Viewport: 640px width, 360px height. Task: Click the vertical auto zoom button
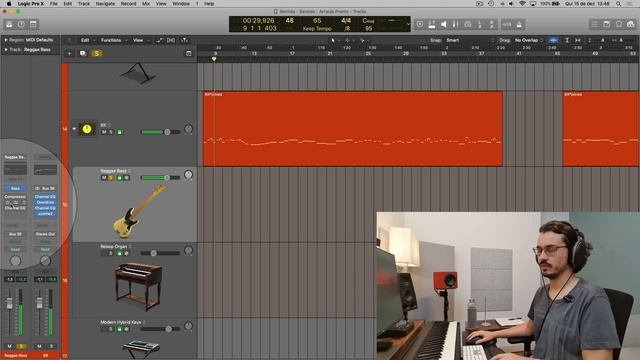pyautogui.click(x=567, y=40)
